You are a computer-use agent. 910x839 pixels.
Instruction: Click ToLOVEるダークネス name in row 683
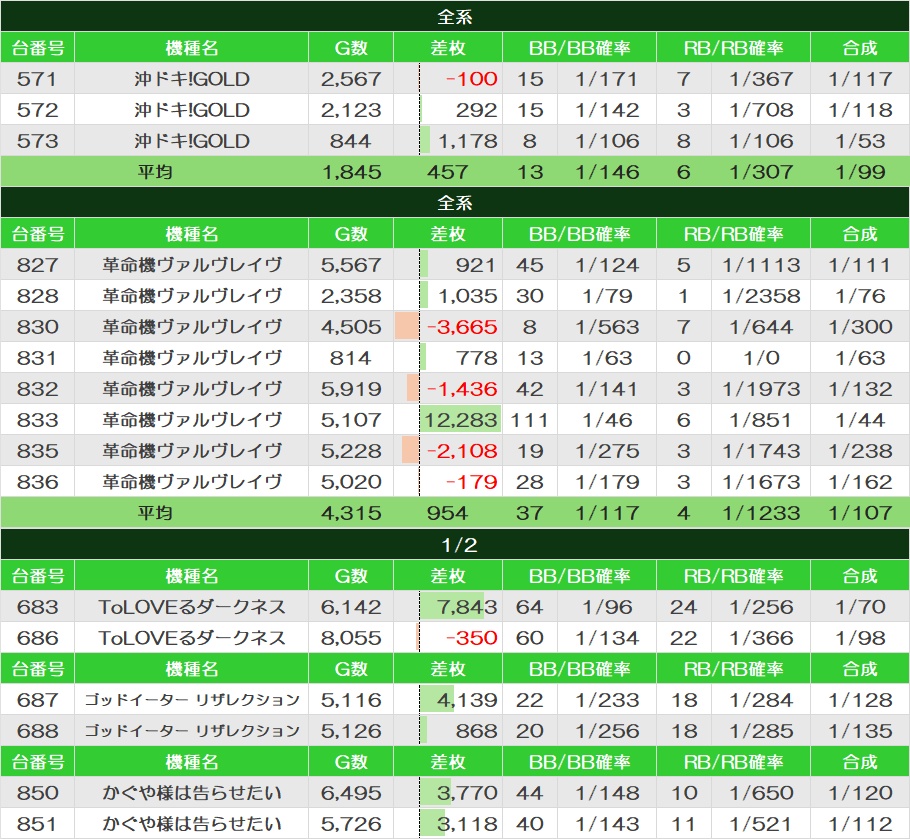(x=192, y=607)
